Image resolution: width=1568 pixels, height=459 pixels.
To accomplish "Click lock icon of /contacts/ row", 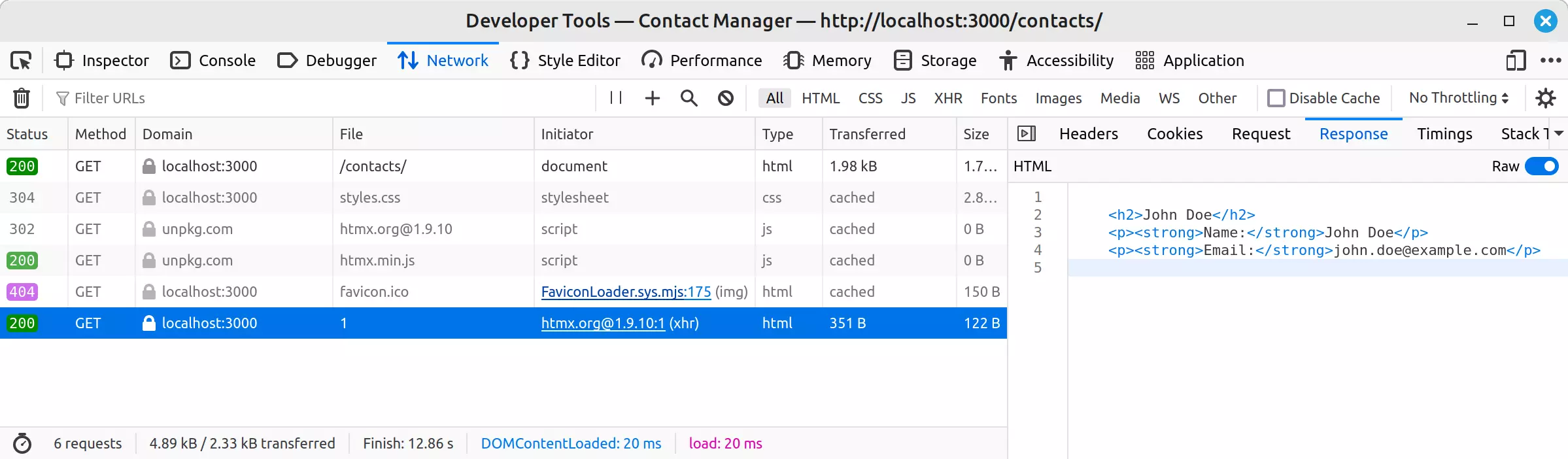I will pos(149,166).
